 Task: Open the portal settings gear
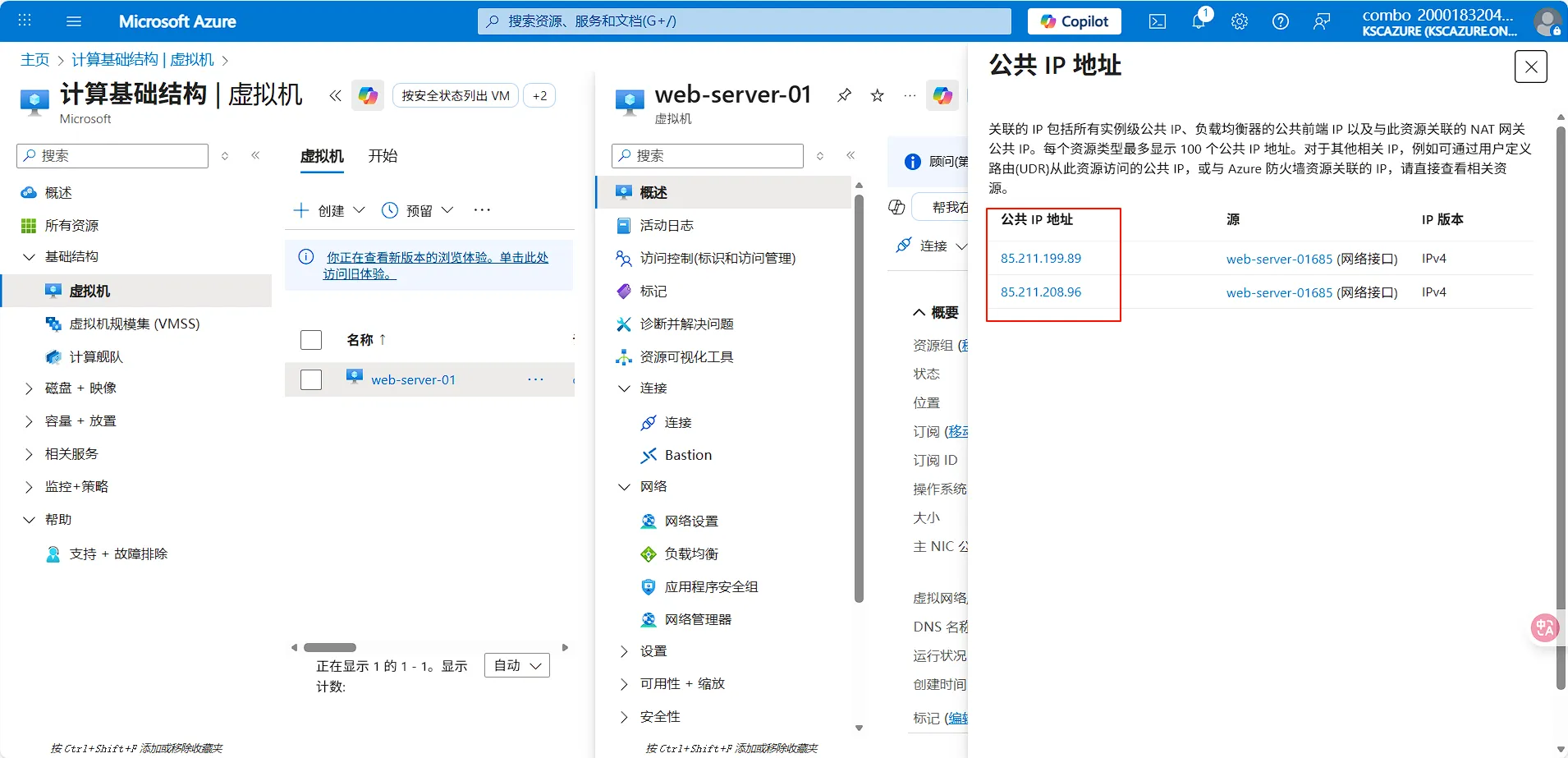(x=1239, y=21)
